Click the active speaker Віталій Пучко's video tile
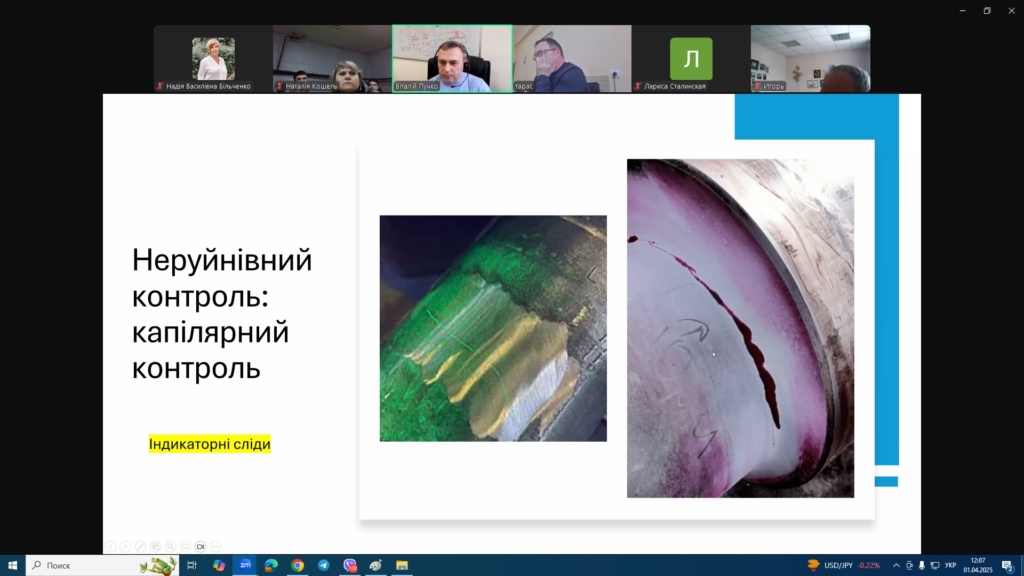The width and height of the screenshot is (1024, 576). [452, 59]
